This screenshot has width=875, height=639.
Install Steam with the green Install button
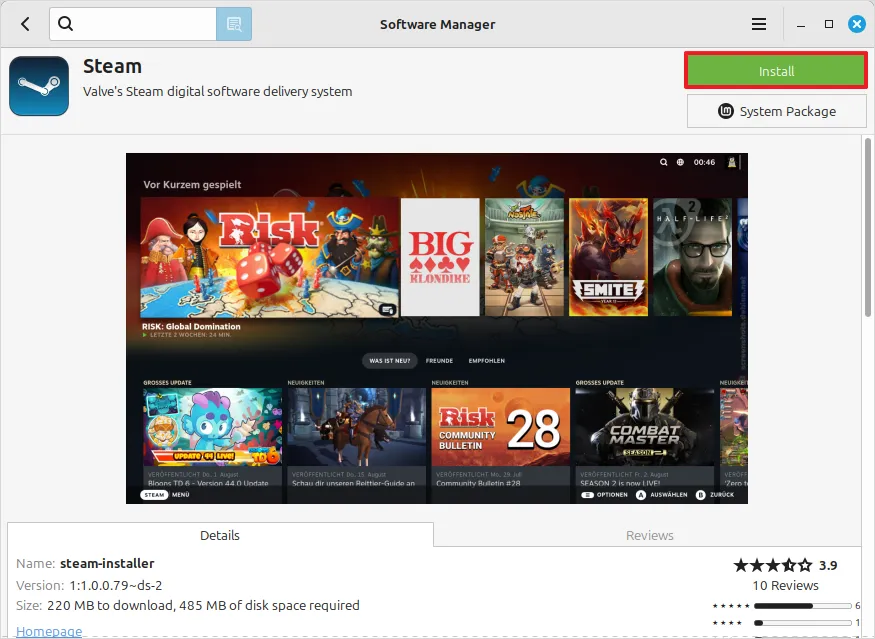point(775,70)
